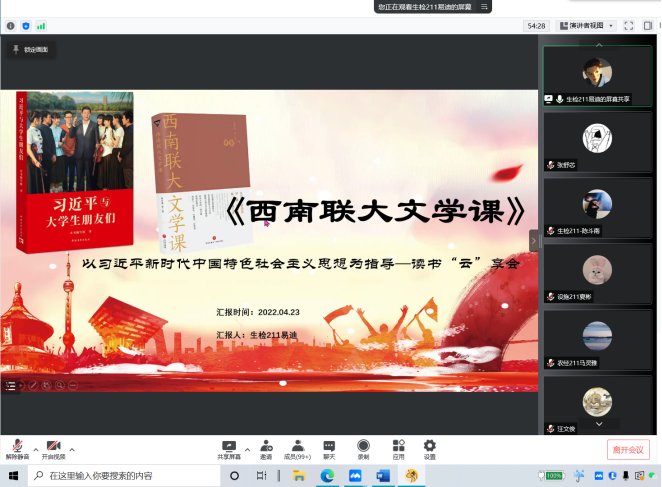The image size is (662, 487).
Task: Toggle fullscreen mode icon at top right
Action: [x=628, y=25]
